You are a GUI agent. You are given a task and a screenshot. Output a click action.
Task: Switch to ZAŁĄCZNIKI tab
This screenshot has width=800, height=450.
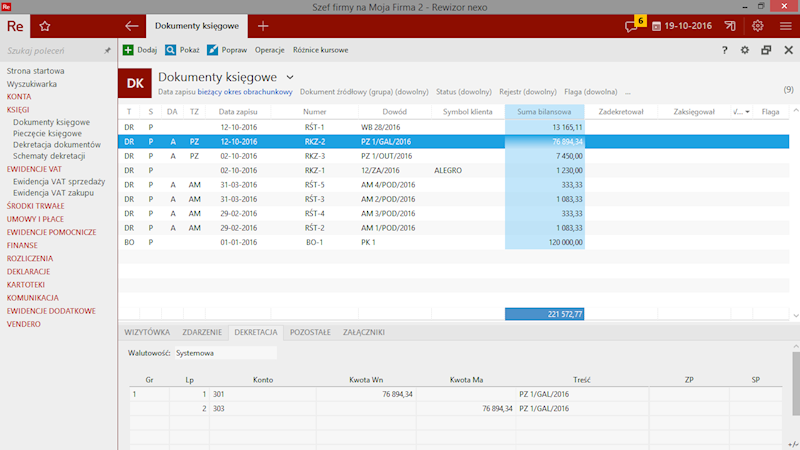364,332
